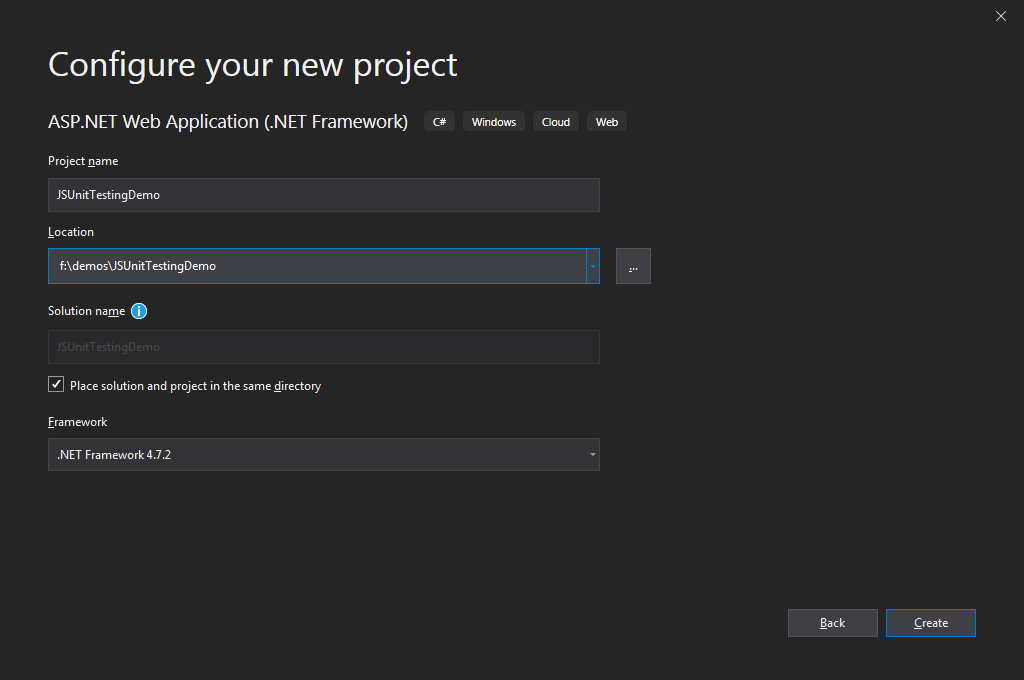
Task: Click the Web tag
Action: click(x=607, y=121)
